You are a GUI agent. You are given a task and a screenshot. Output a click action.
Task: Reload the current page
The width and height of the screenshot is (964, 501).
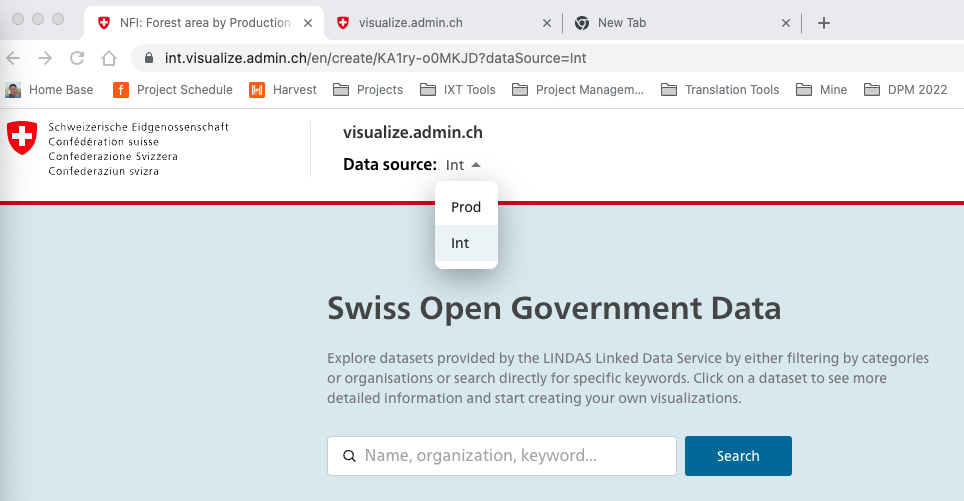coord(77,58)
